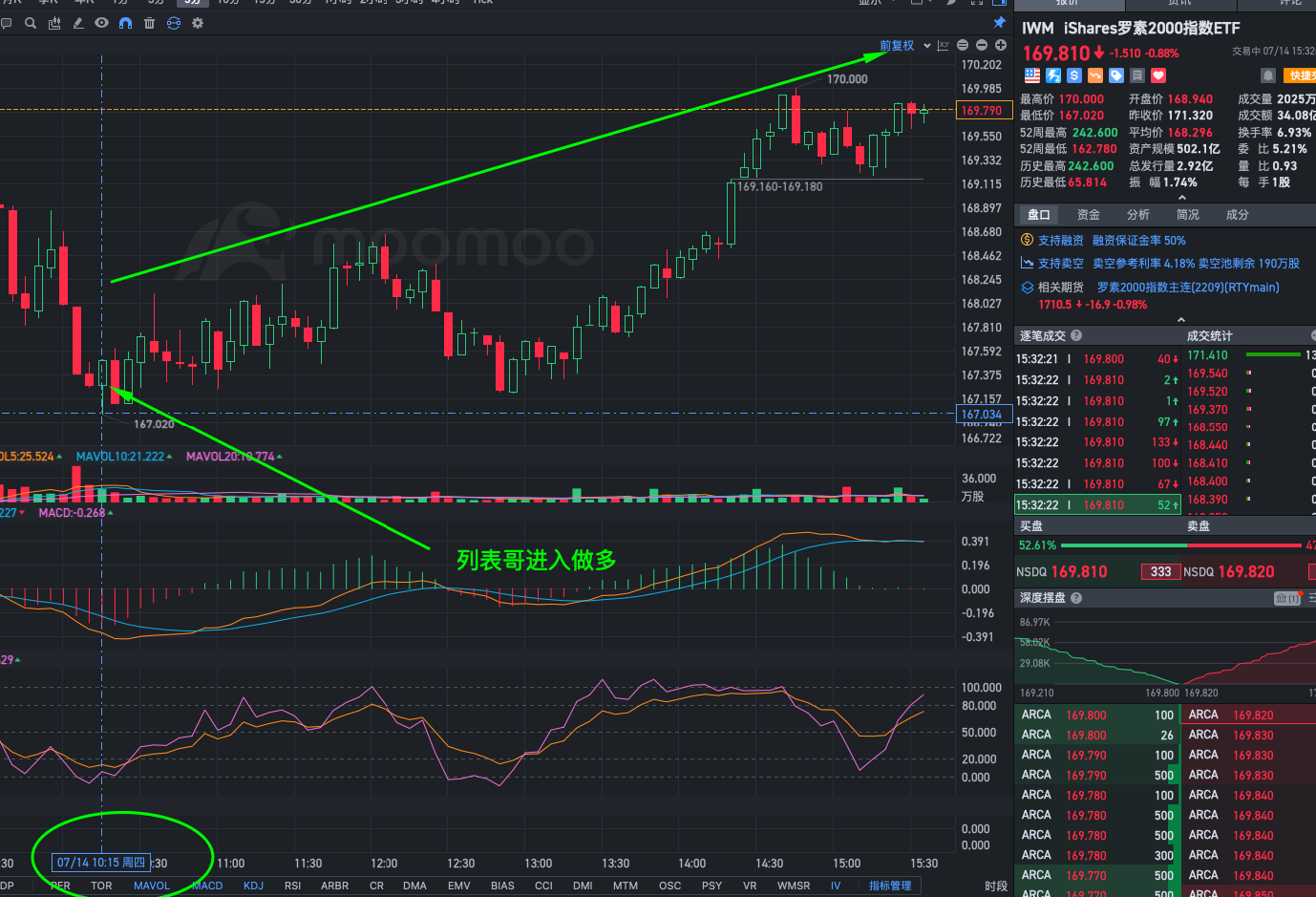Click the blue lightning Level 2 icon
Image resolution: width=1316 pixels, height=897 pixels.
coord(1053,75)
